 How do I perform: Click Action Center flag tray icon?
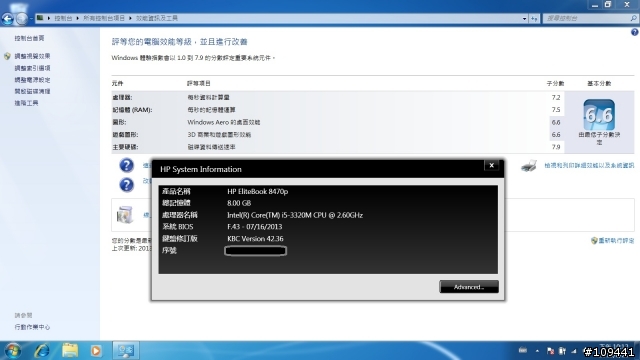tap(550, 351)
